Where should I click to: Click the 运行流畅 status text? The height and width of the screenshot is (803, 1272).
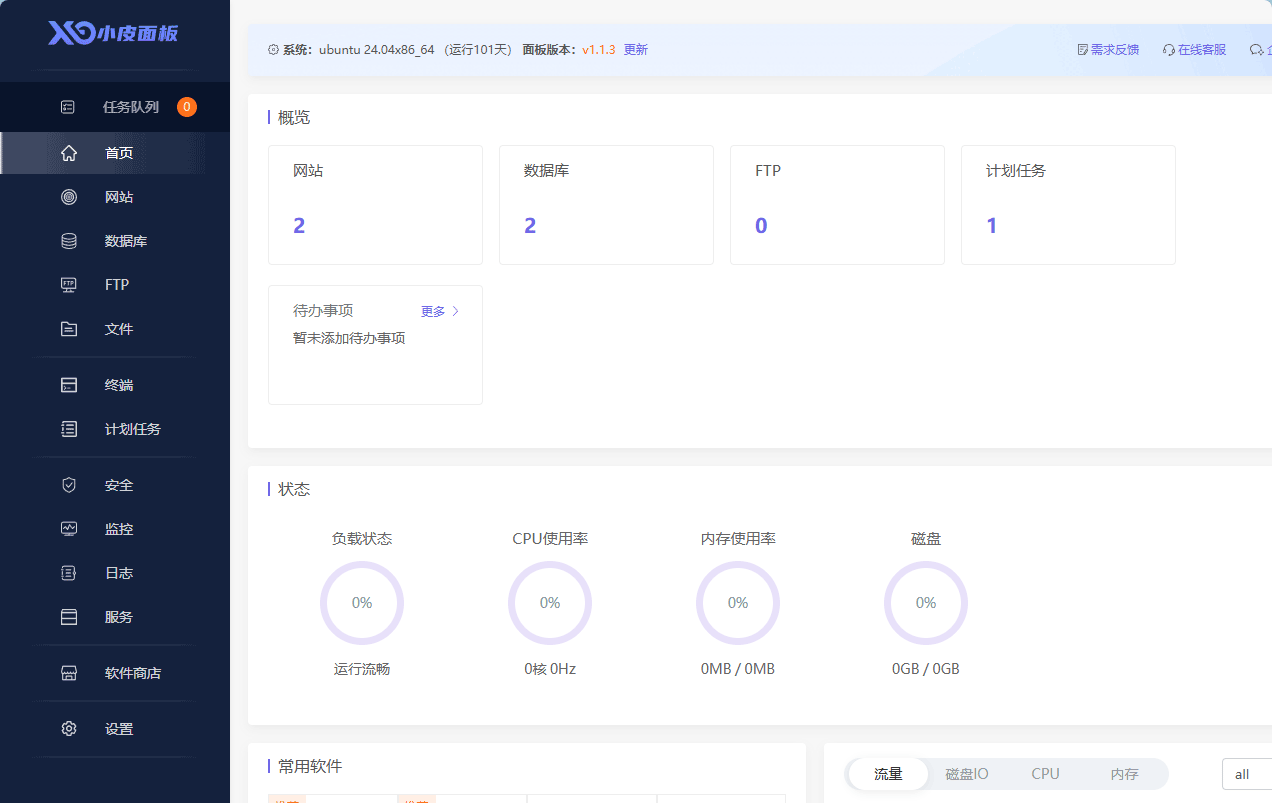tap(362, 669)
